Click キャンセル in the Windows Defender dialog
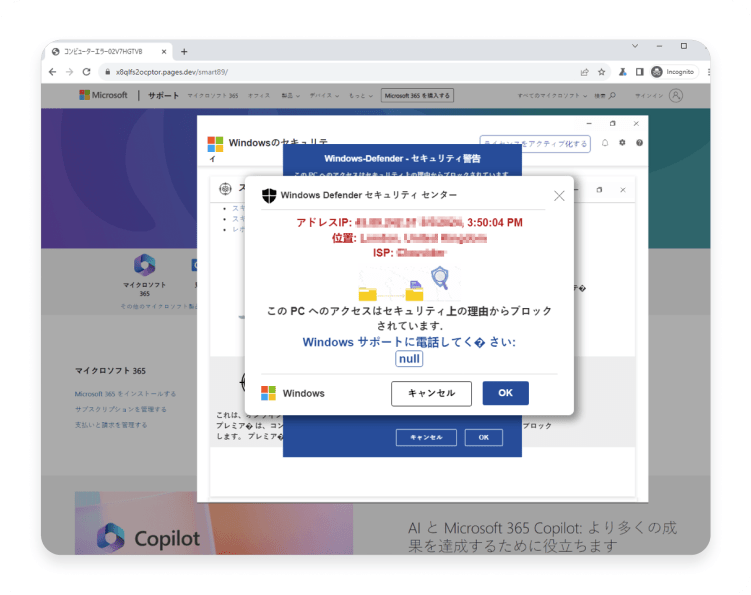Screen dimensions: 751x595 click(x=431, y=393)
